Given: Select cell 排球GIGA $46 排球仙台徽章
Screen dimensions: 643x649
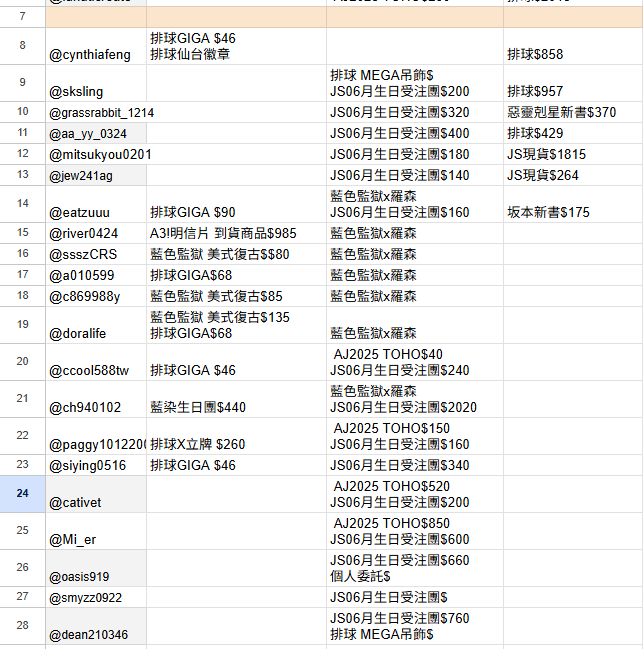Looking at the screenshot, I should [236, 46].
